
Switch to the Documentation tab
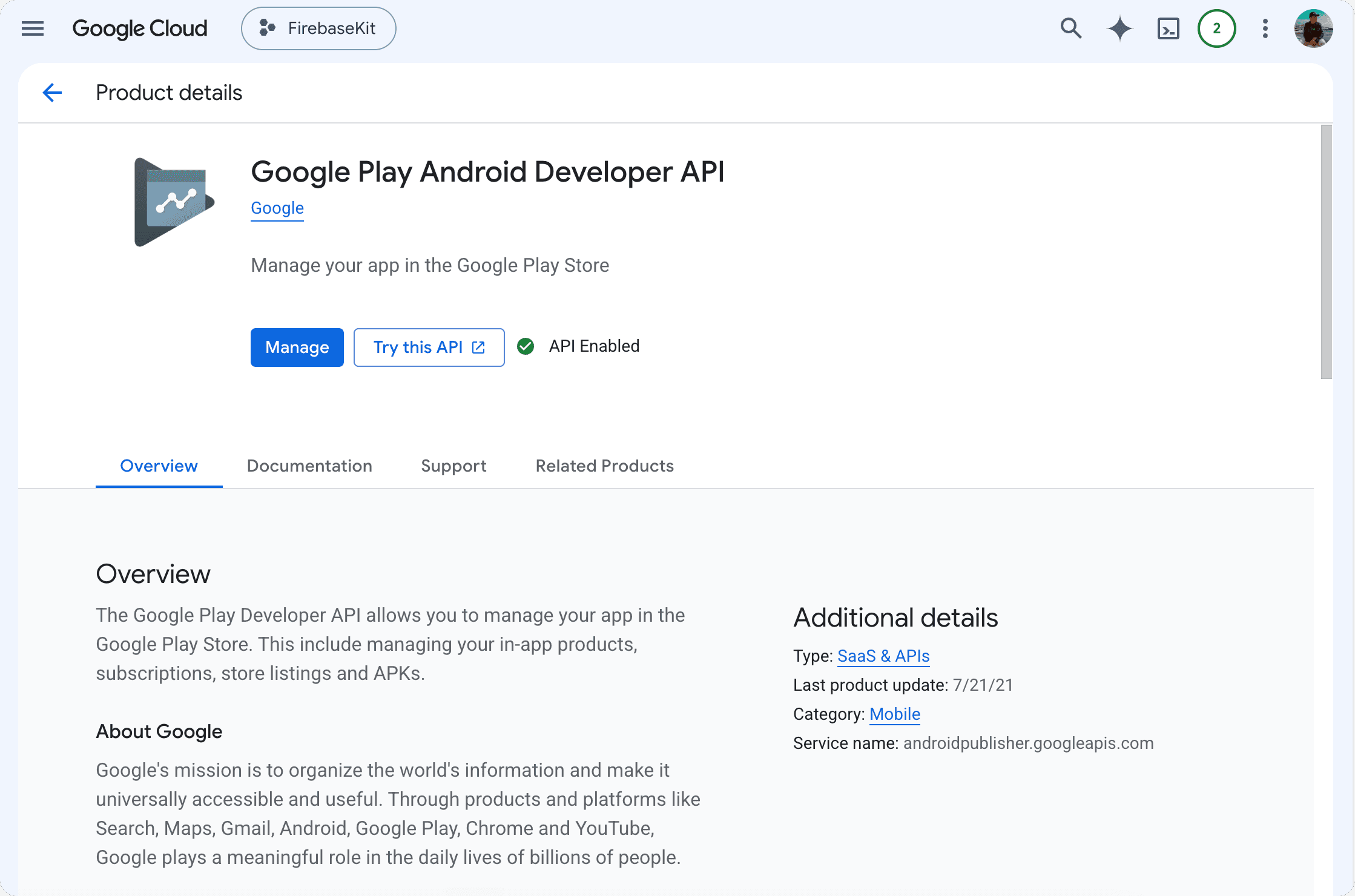click(309, 466)
